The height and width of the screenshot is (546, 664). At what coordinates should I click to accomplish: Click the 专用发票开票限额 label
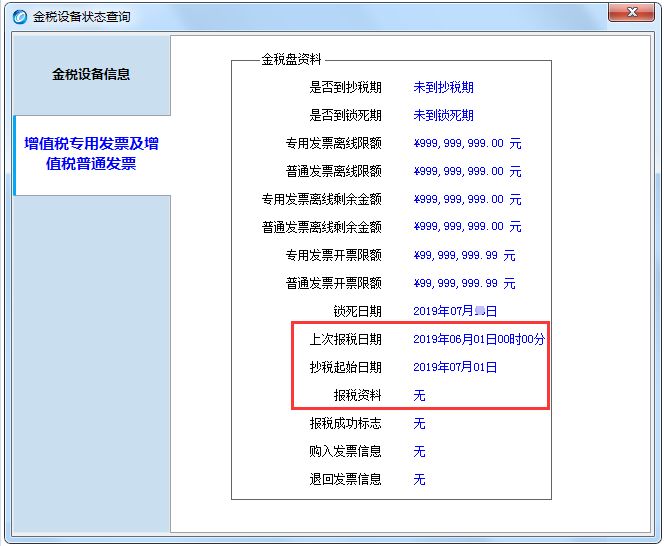tap(334, 255)
